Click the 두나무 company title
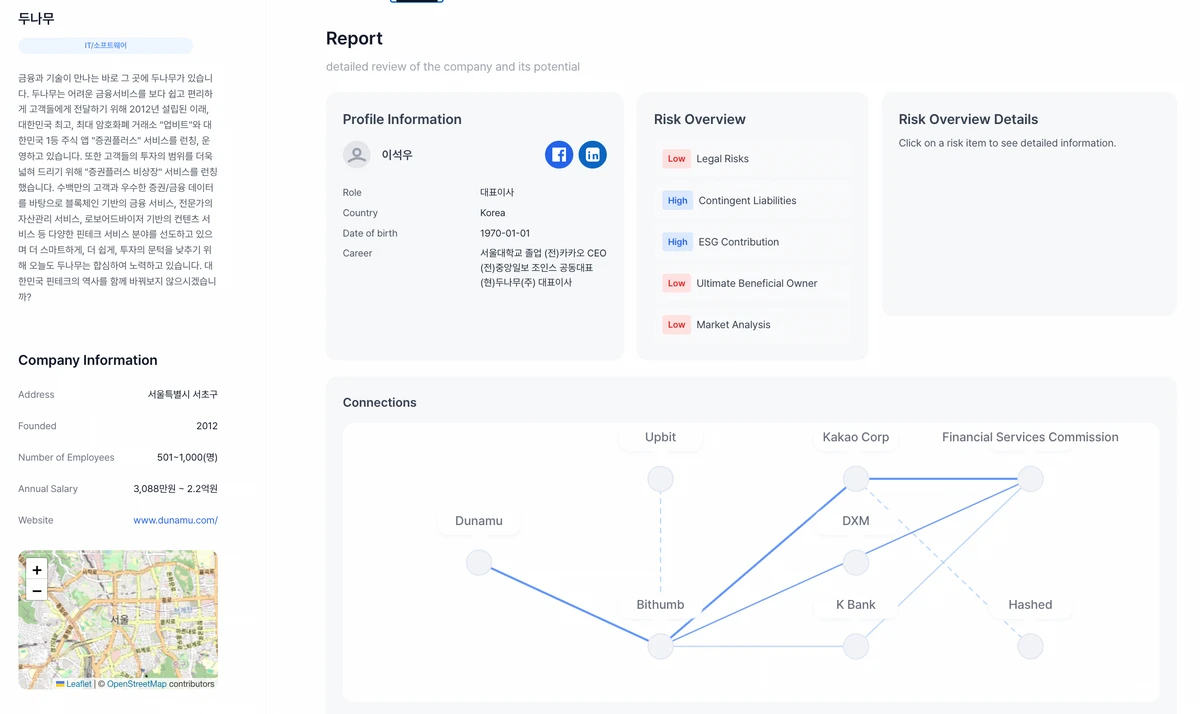 tap(36, 18)
